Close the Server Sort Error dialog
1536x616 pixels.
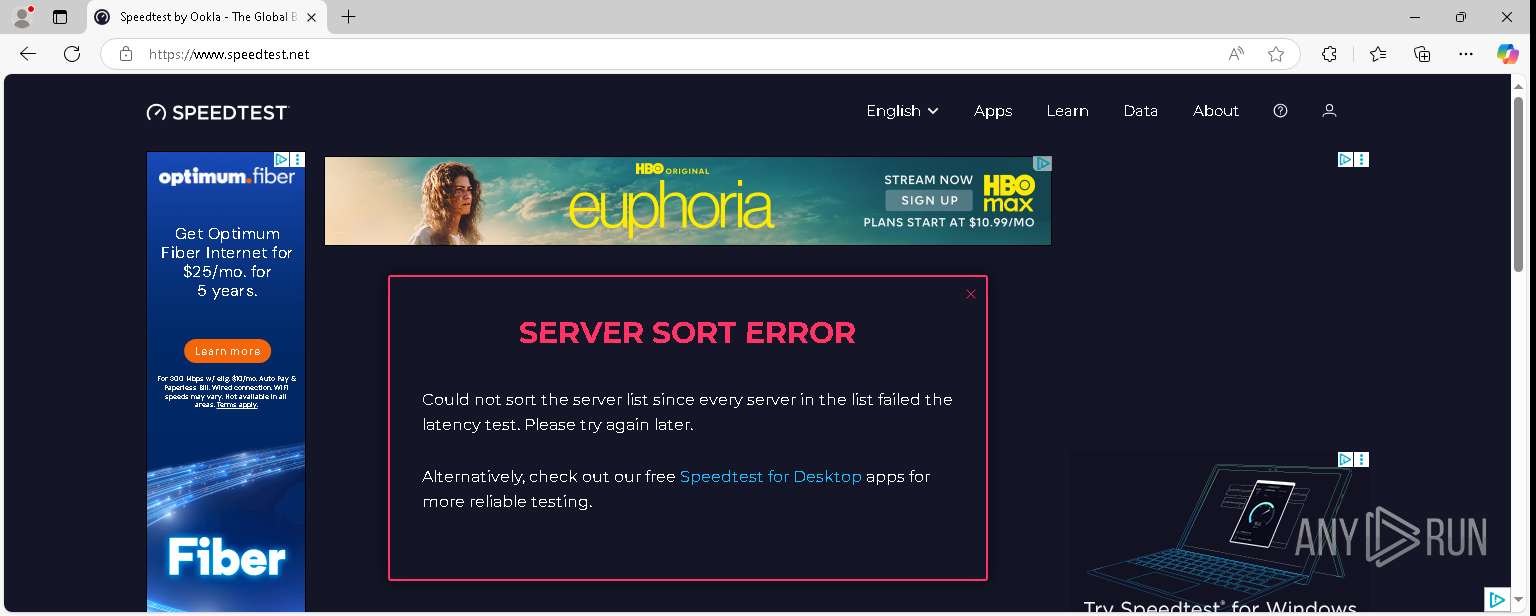(970, 294)
